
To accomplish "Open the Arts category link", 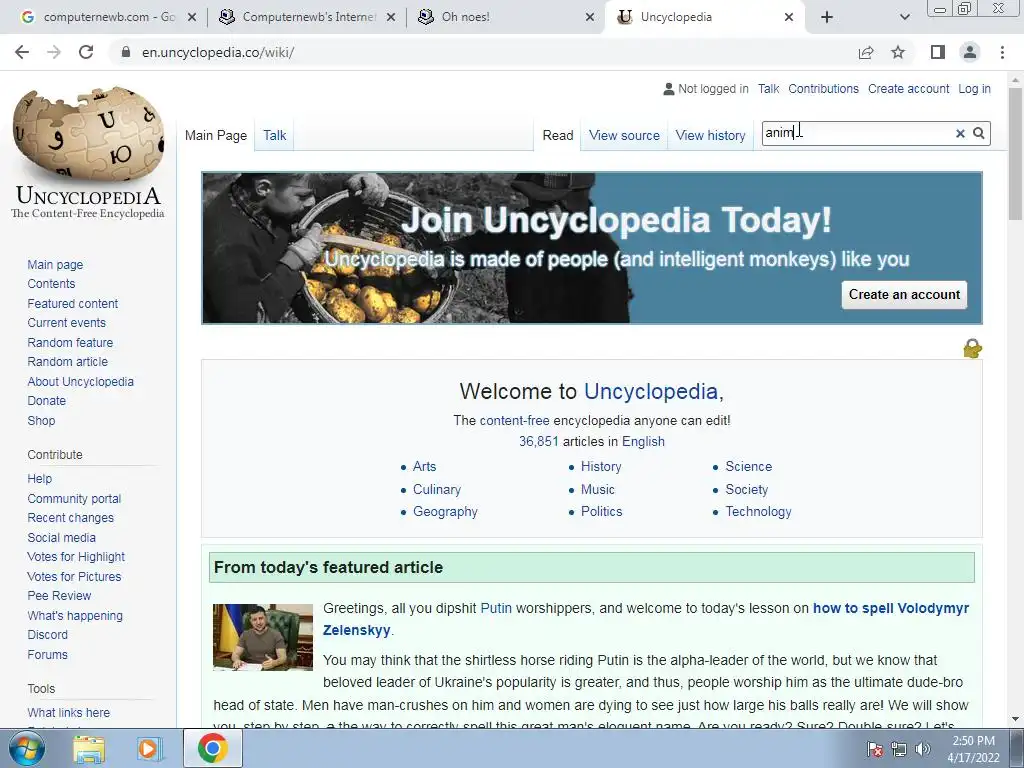I will point(424,466).
